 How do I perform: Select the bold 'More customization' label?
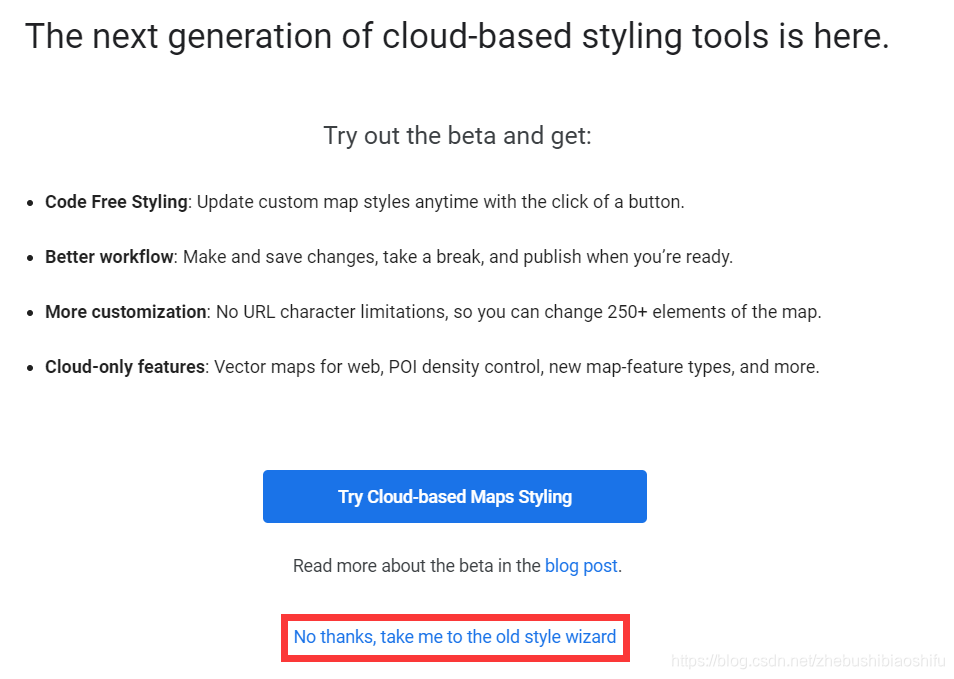tap(125, 312)
